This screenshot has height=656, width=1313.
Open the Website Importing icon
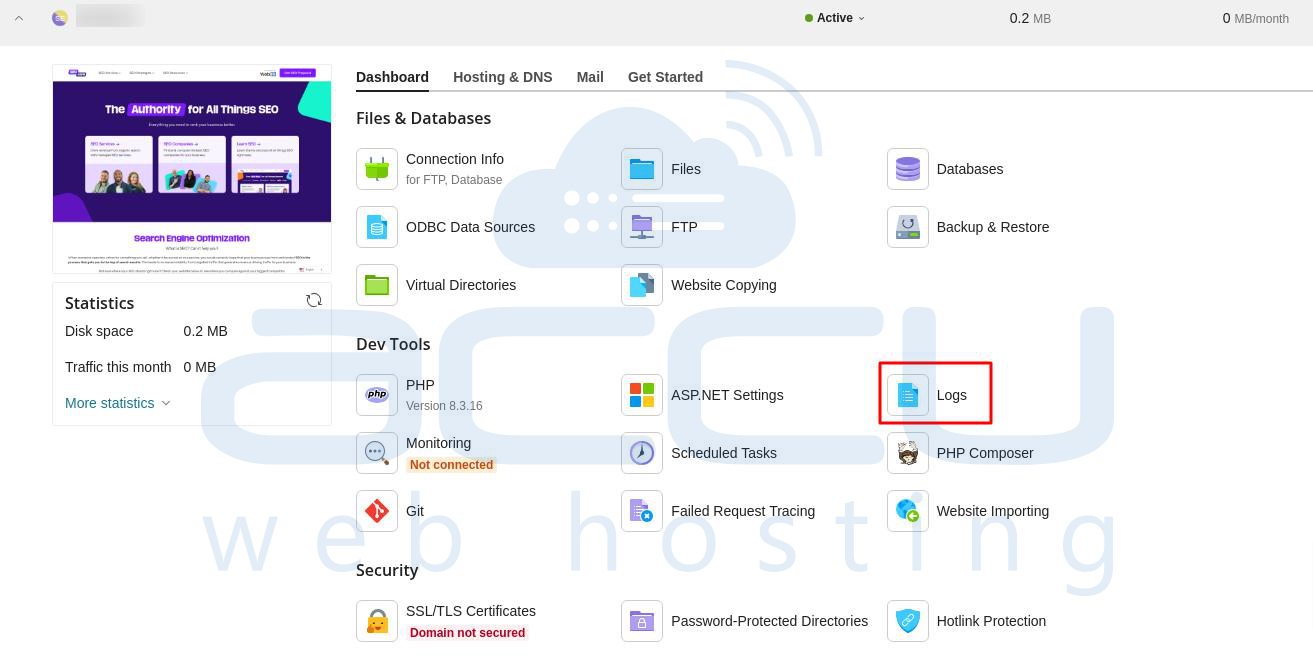[908, 511]
